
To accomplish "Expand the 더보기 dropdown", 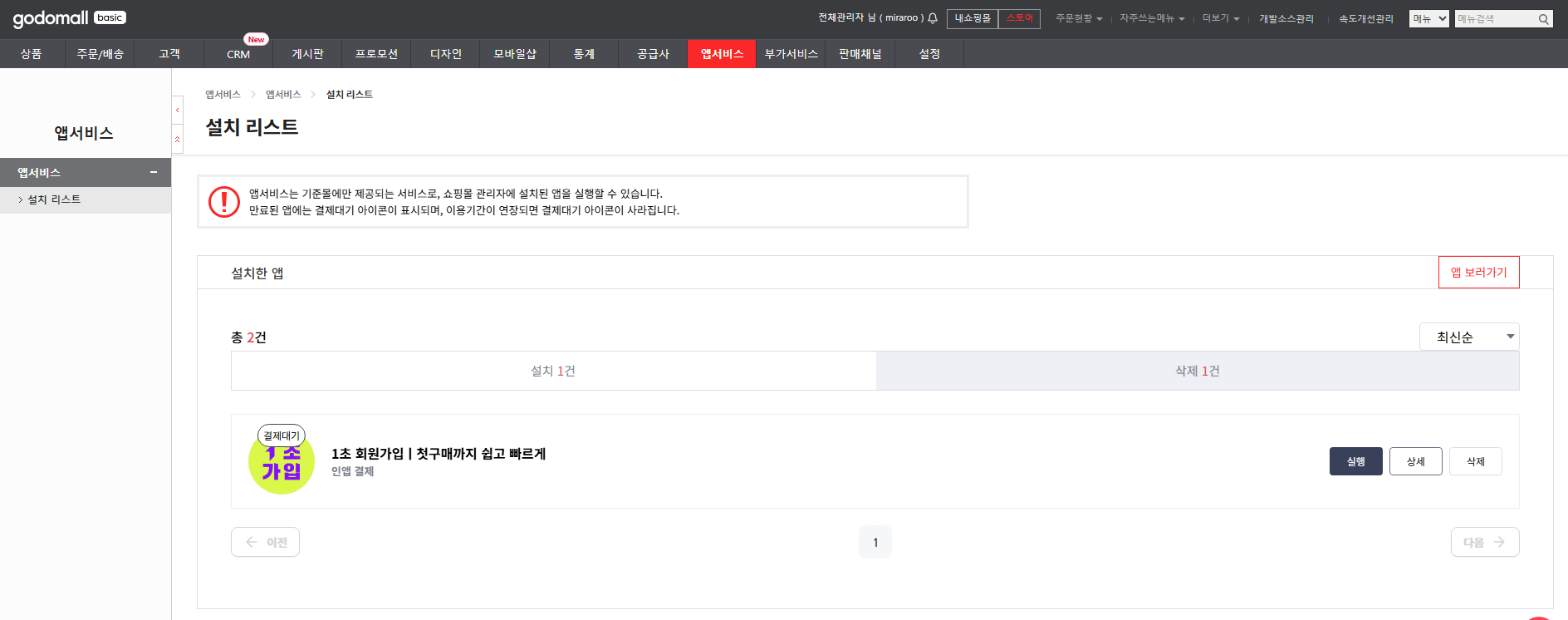I will click(1221, 18).
